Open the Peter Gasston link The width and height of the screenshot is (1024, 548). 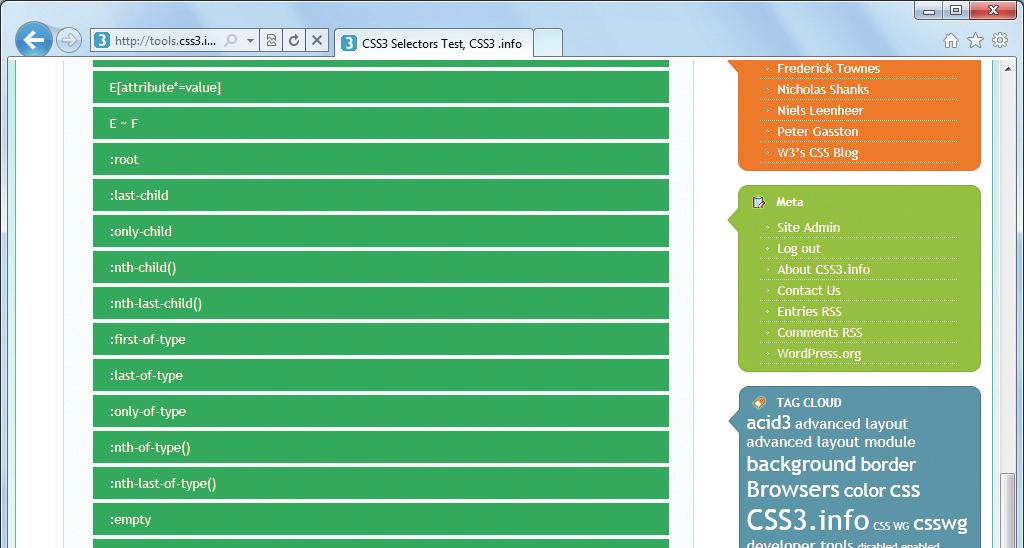(818, 131)
